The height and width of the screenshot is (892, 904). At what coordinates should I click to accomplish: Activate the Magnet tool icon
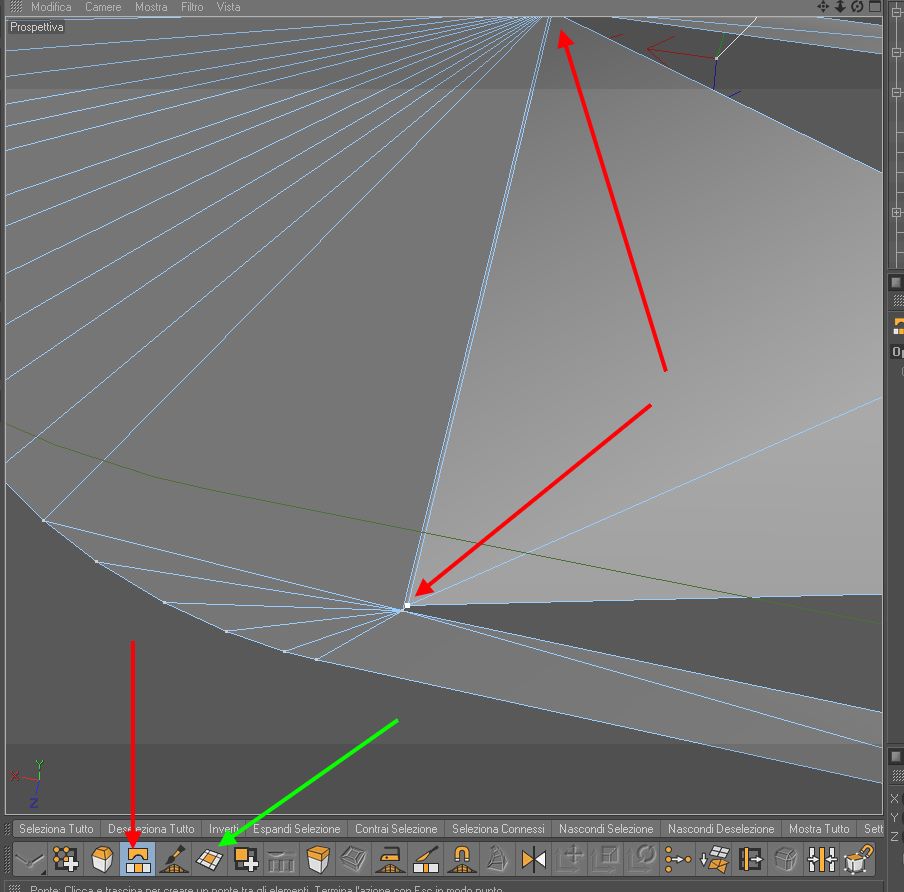tap(462, 860)
